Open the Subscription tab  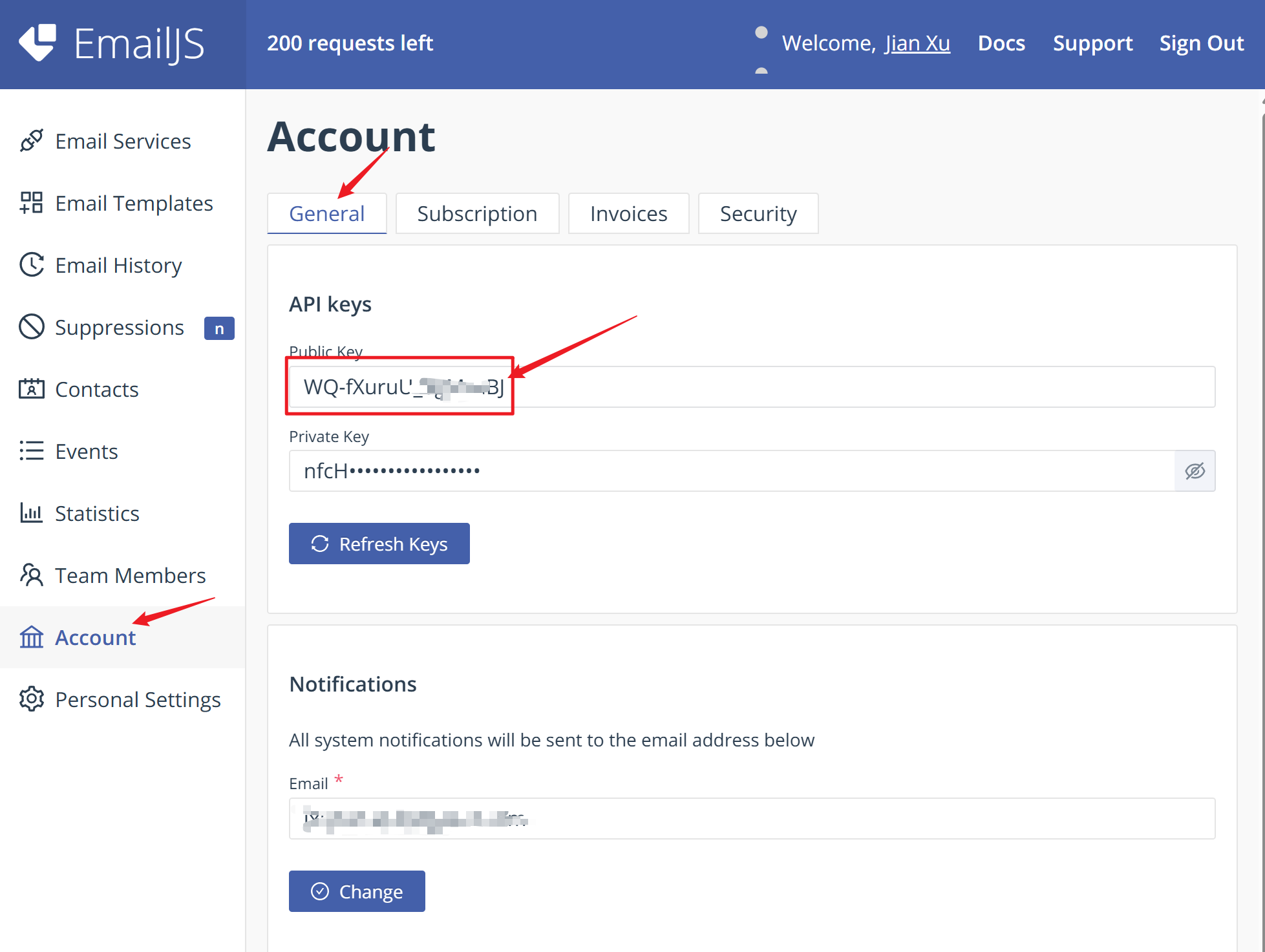[x=477, y=213]
